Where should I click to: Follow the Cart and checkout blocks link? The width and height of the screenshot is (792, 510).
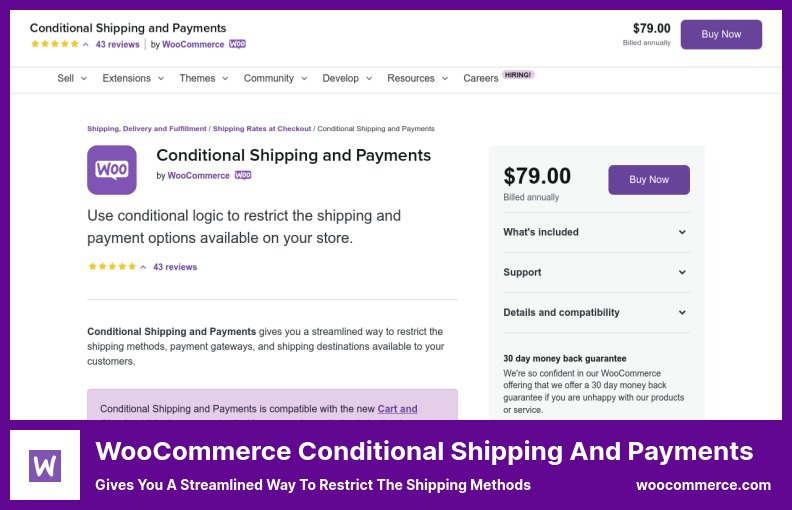click(397, 409)
